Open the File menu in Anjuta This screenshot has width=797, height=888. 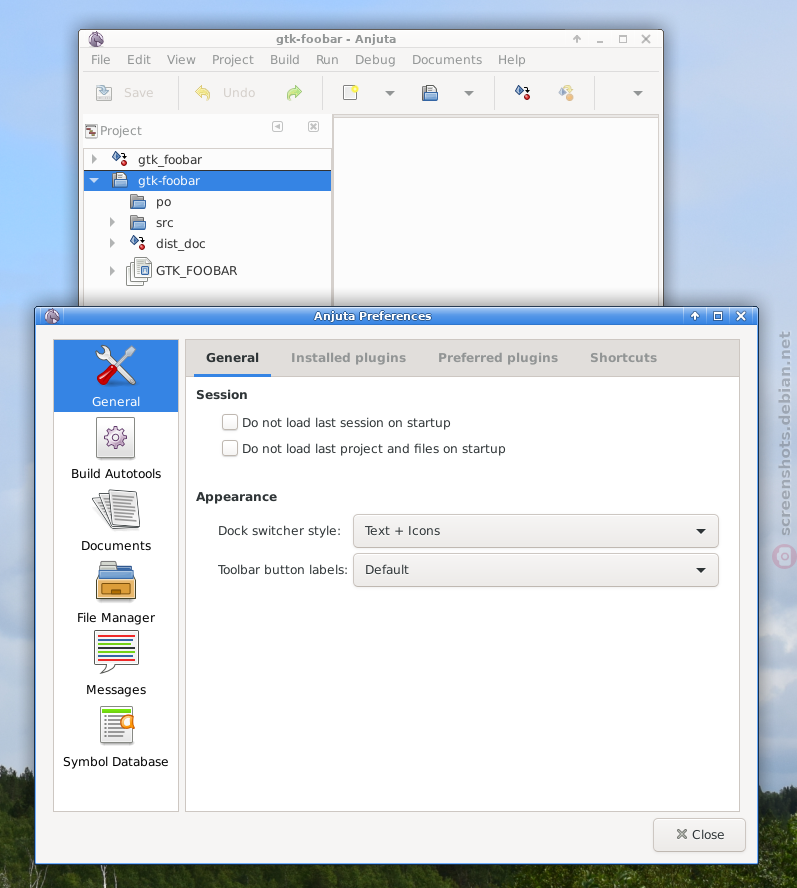click(101, 59)
